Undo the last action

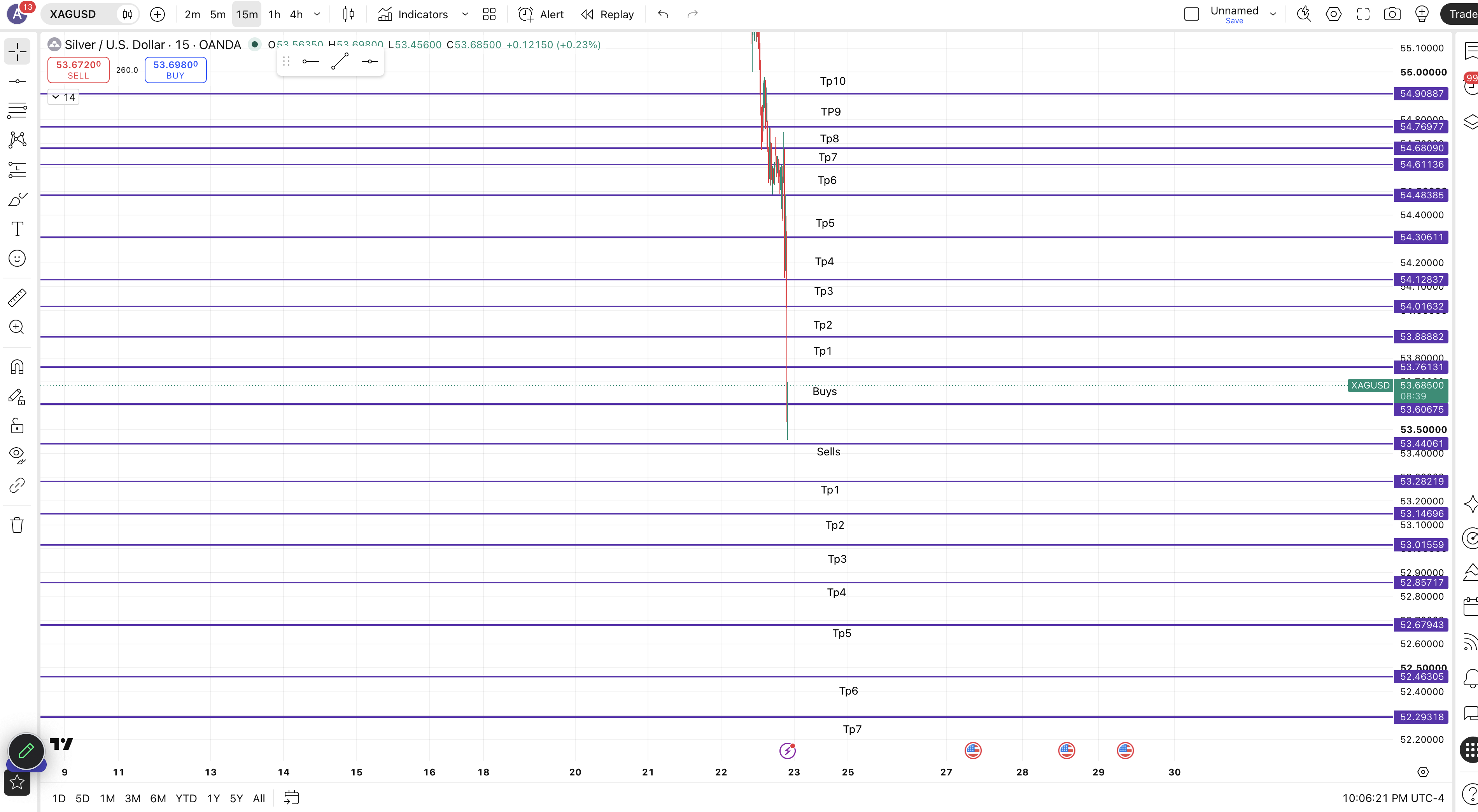pyautogui.click(x=663, y=14)
